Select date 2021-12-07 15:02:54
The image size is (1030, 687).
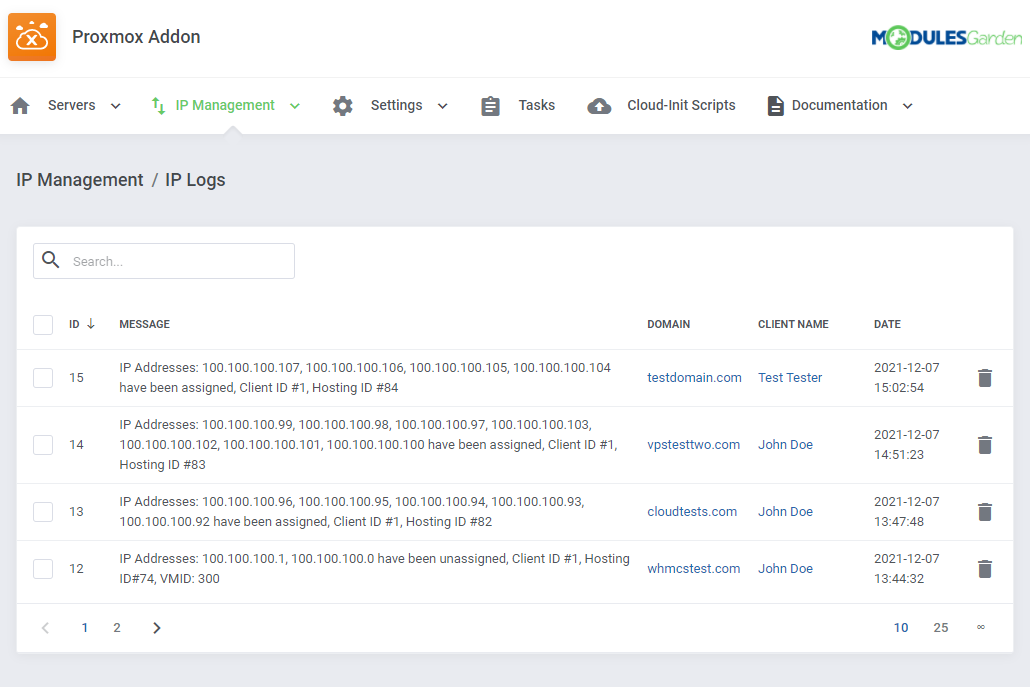pos(907,378)
